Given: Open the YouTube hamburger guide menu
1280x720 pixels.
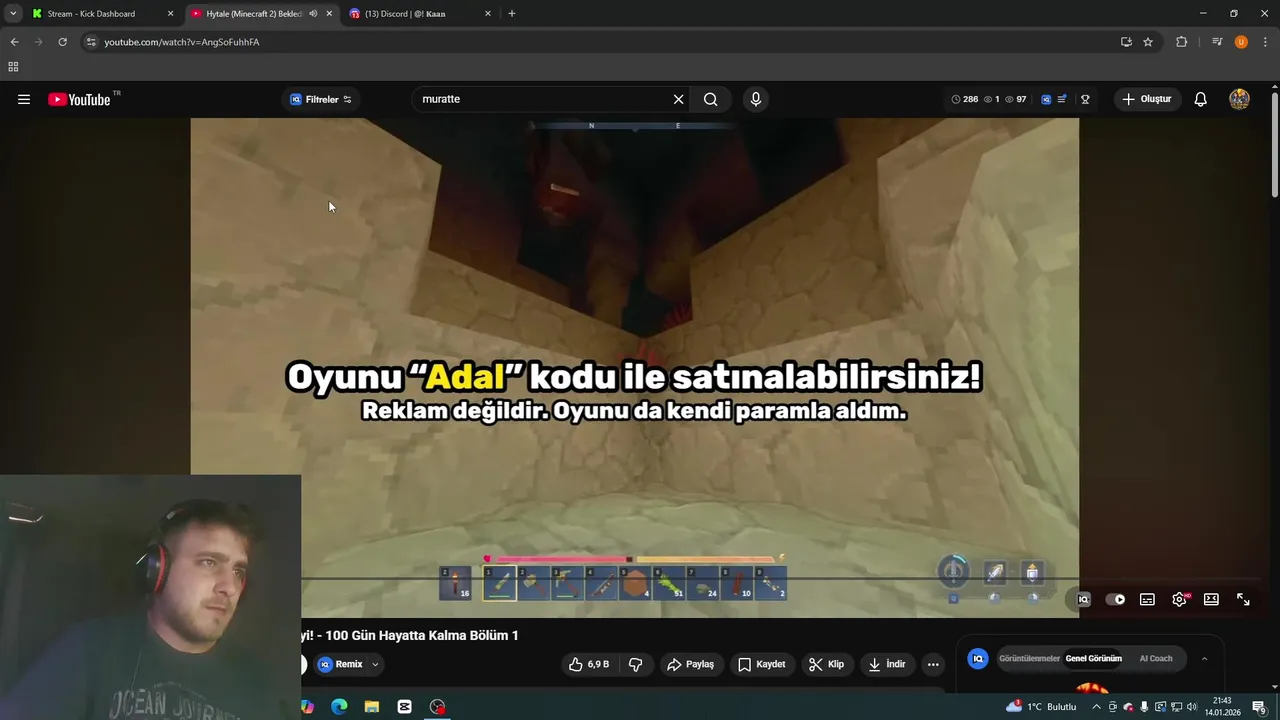Looking at the screenshot, I should click(x=24, y=99).
